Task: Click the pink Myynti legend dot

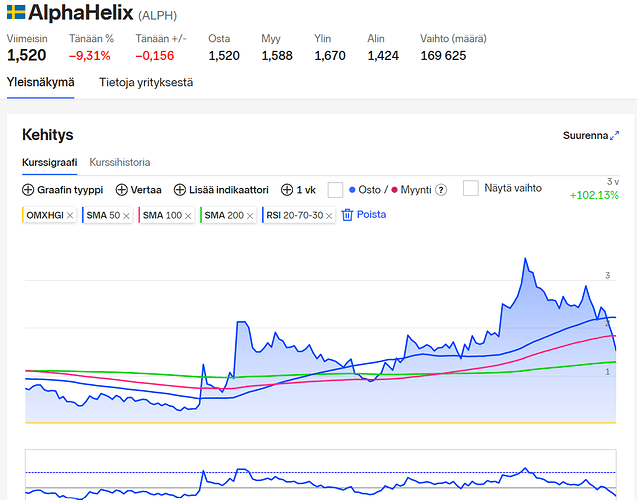Action: (x=394, y=190)
